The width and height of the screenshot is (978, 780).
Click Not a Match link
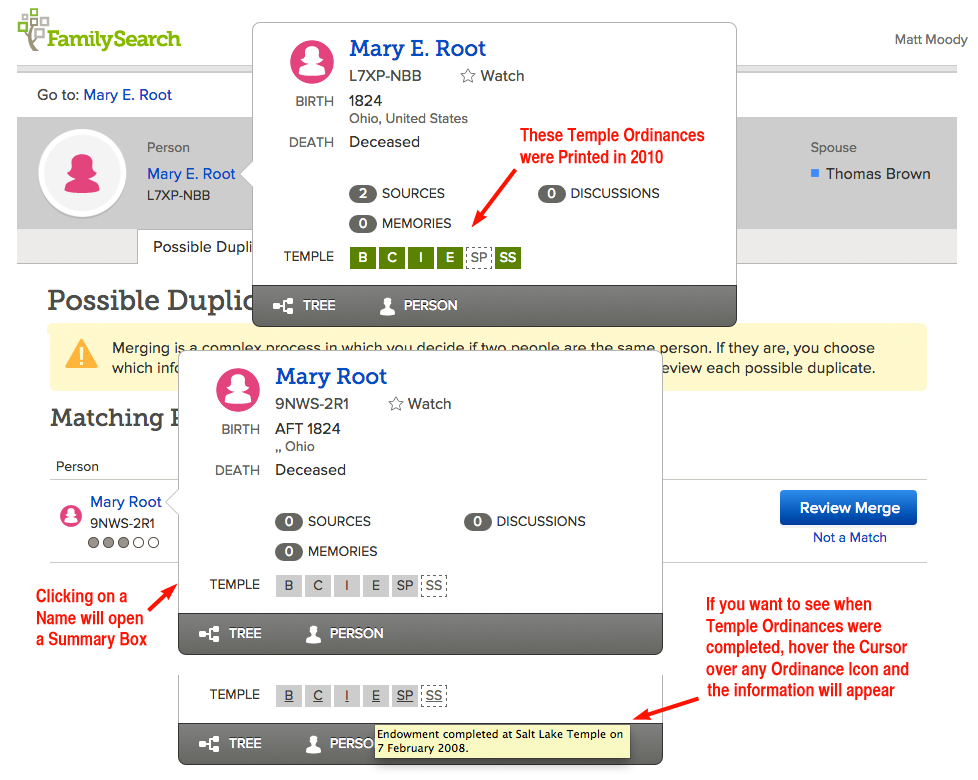tap(850, 537)
